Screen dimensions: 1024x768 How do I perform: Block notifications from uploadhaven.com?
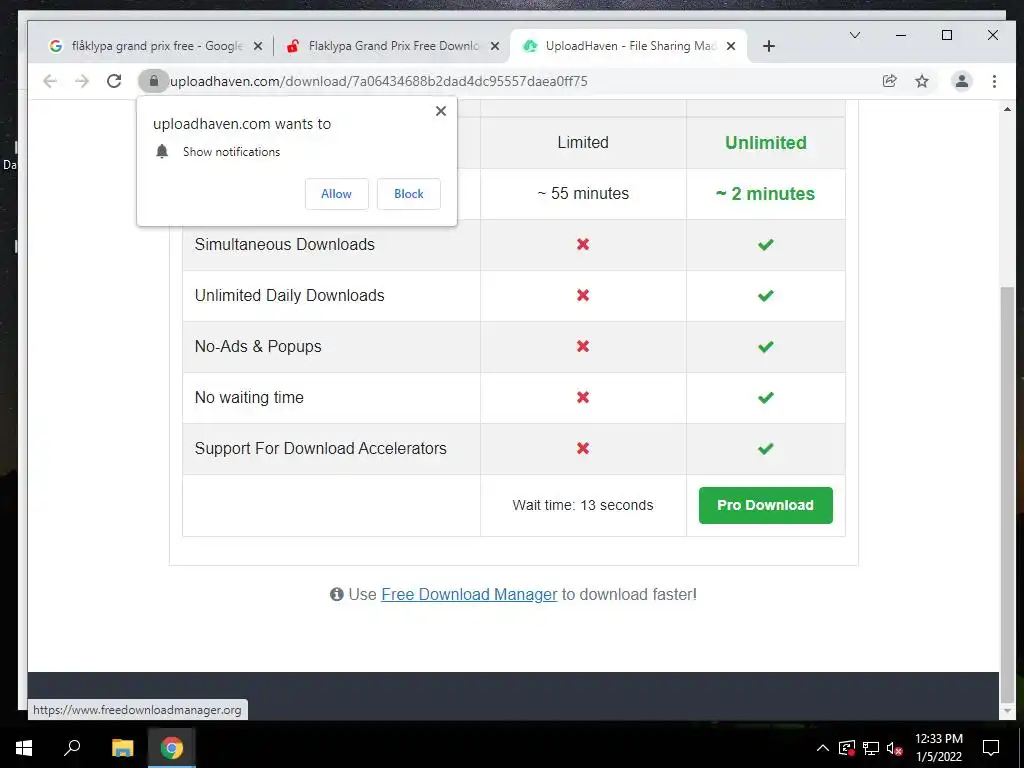409,194
